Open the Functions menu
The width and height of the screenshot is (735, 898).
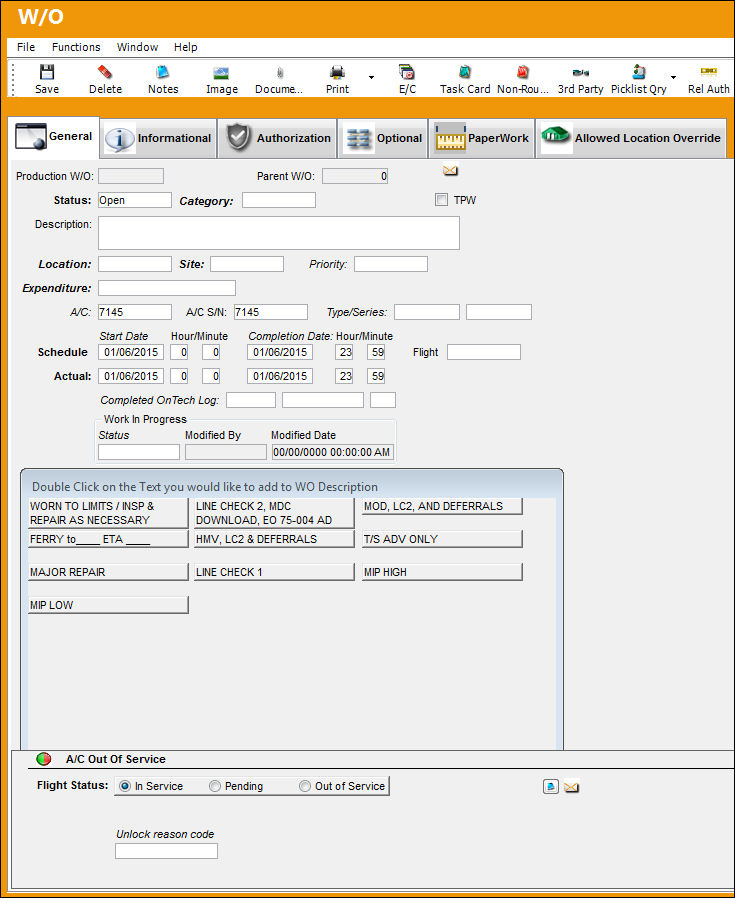pos(76,47)
